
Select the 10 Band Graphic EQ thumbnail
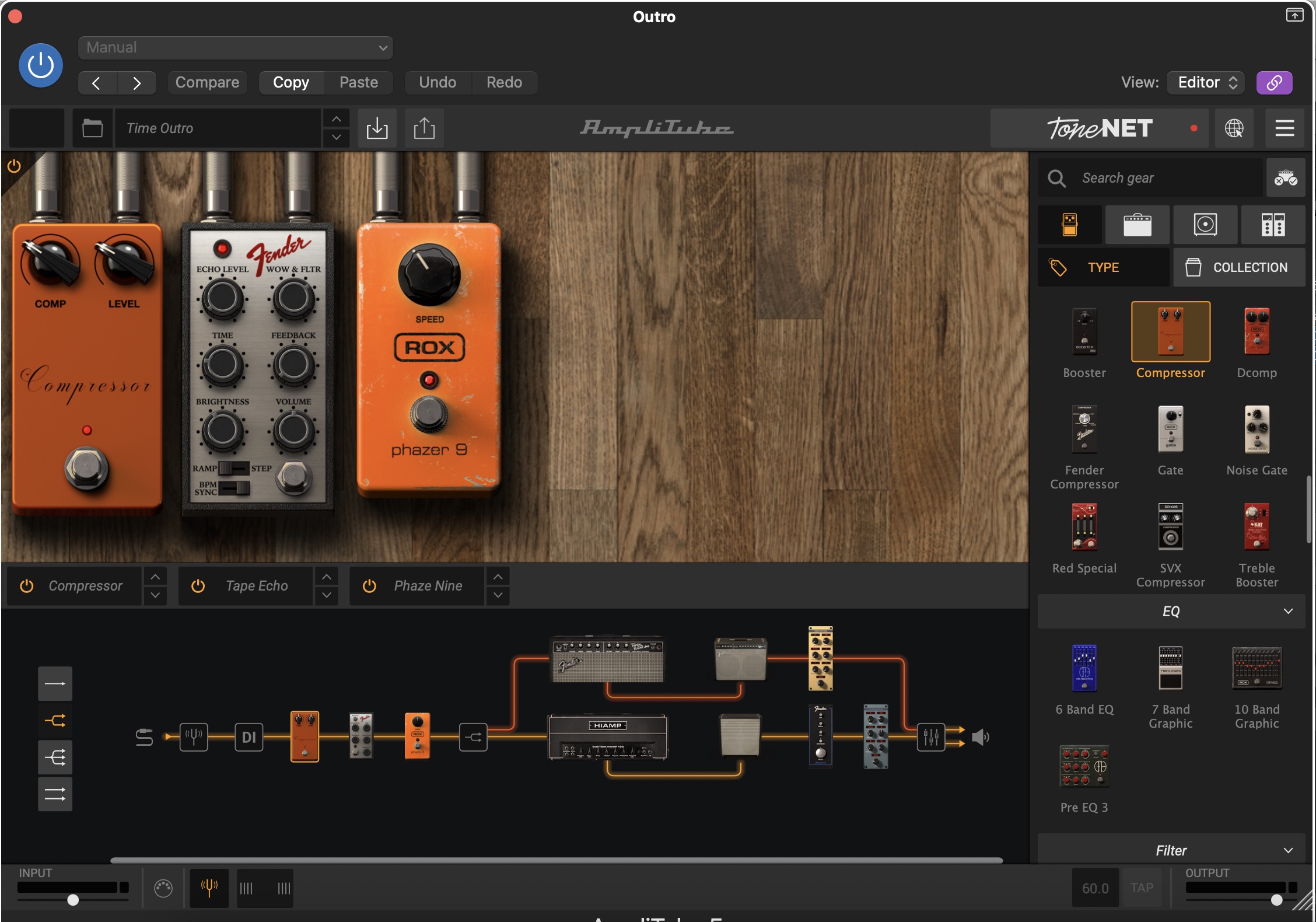coord(1257,668)
